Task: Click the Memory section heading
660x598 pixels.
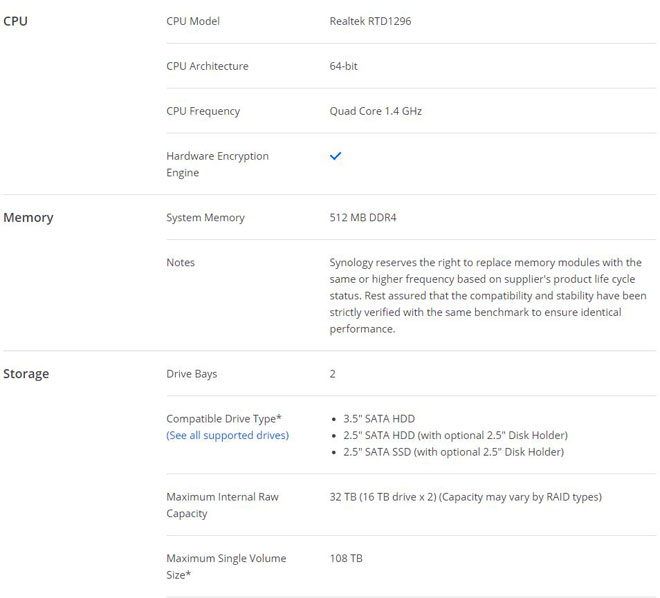Action: click(28, 218)
